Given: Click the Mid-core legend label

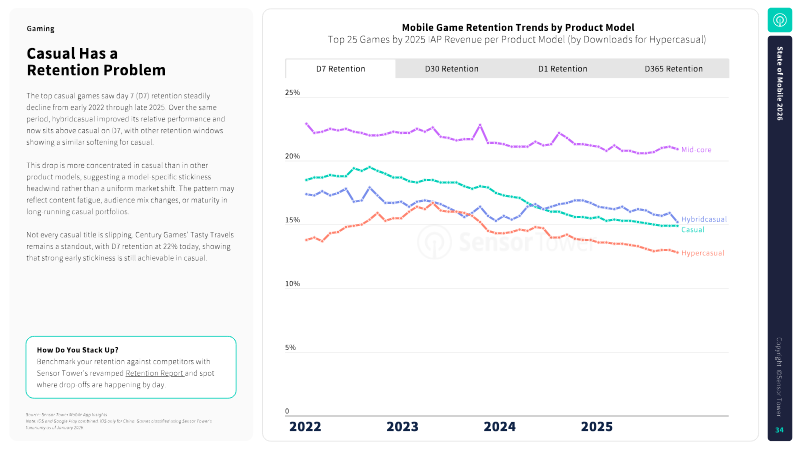Looking at the screenshot, I should tap(698, 150).
